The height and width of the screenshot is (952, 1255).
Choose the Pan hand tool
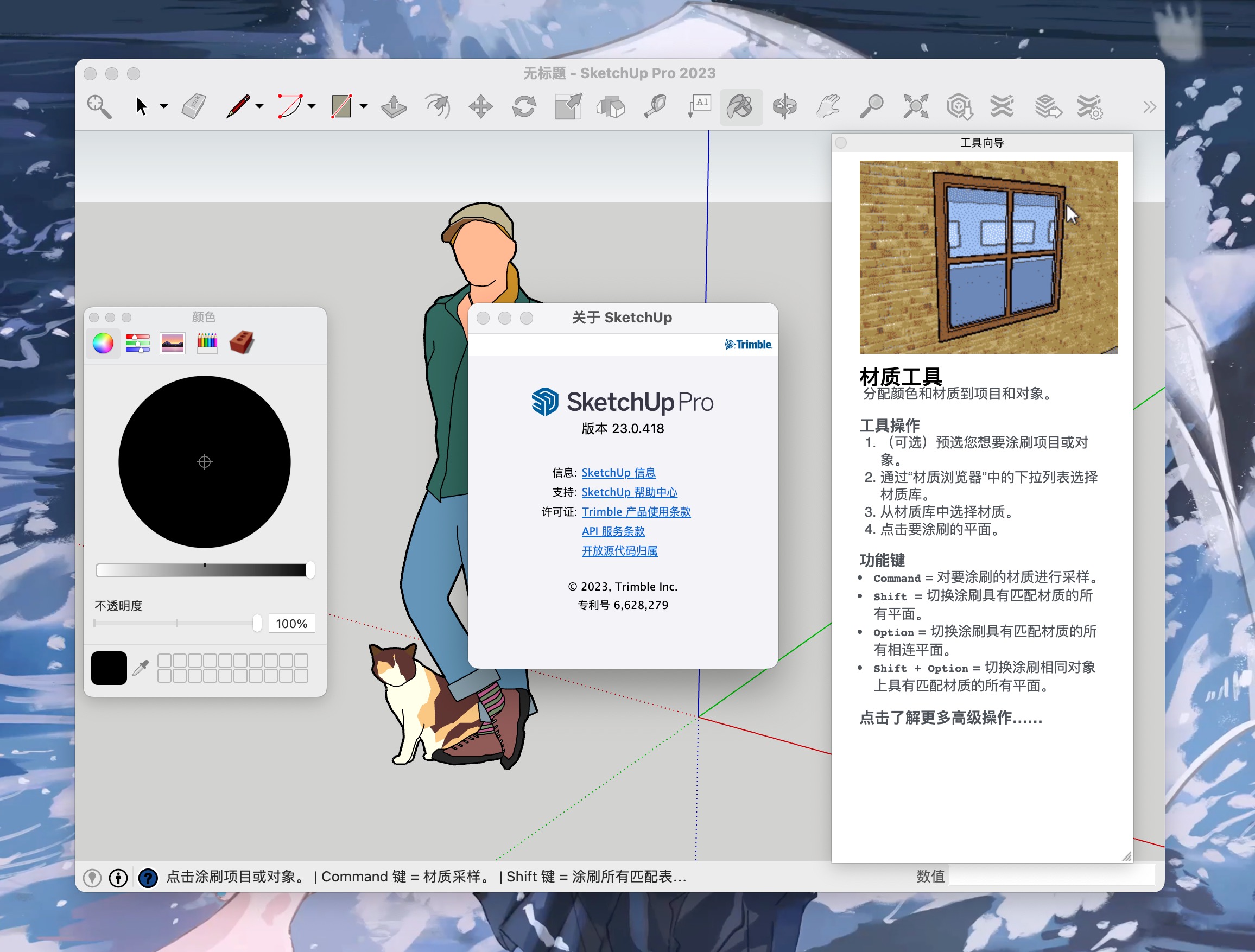point(828,107)
